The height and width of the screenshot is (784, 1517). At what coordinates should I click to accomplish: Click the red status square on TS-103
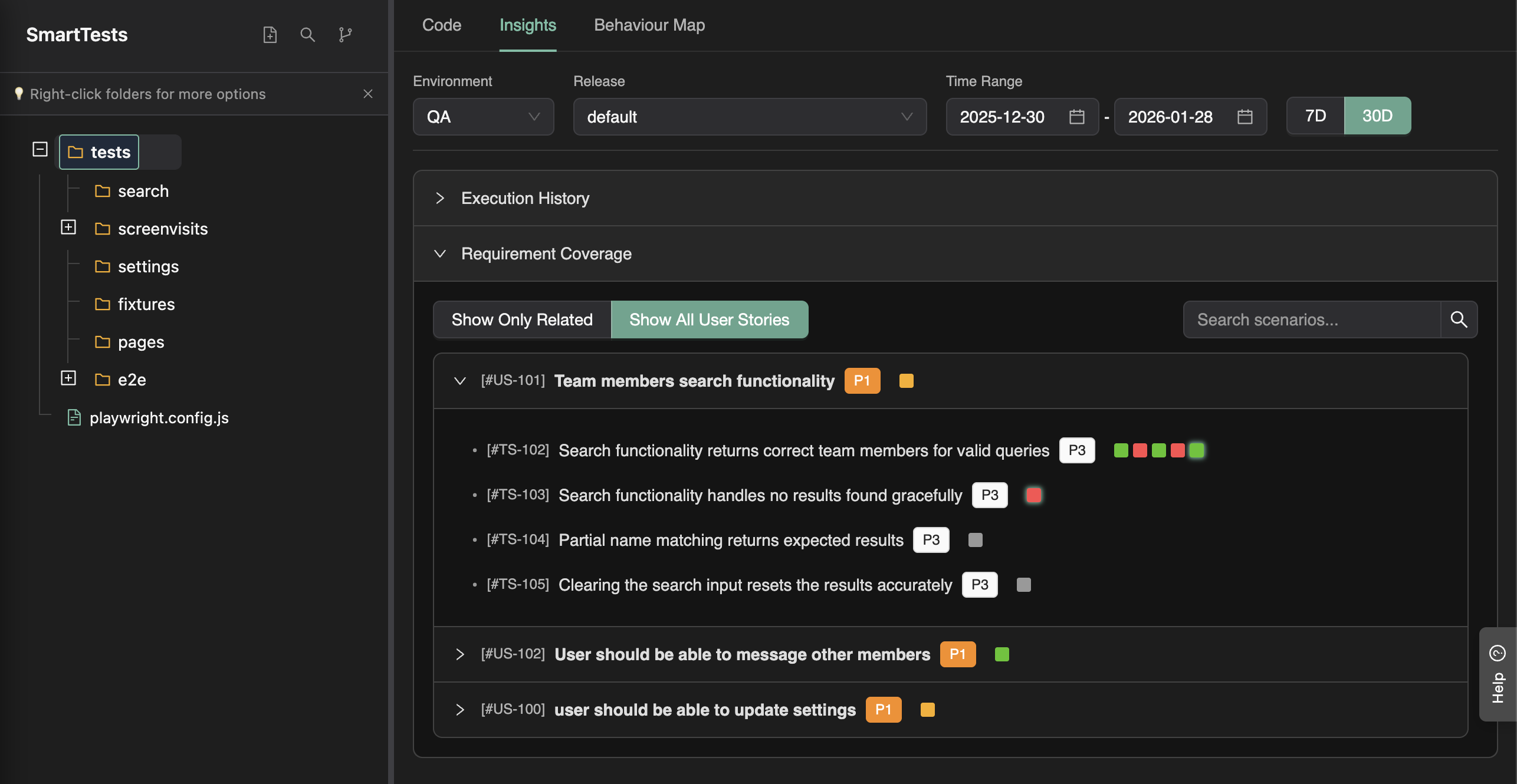pos(1033,495)
